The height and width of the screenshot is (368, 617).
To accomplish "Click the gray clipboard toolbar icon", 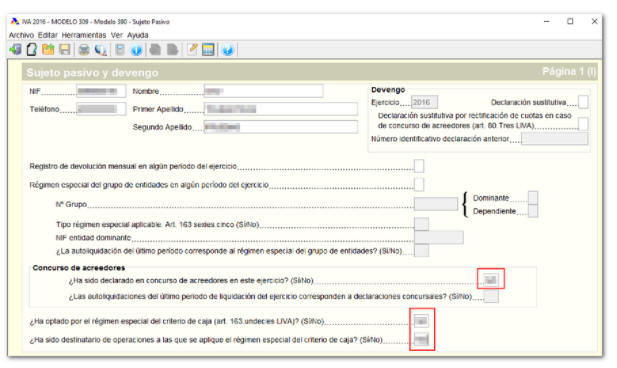I will point(120,50).
